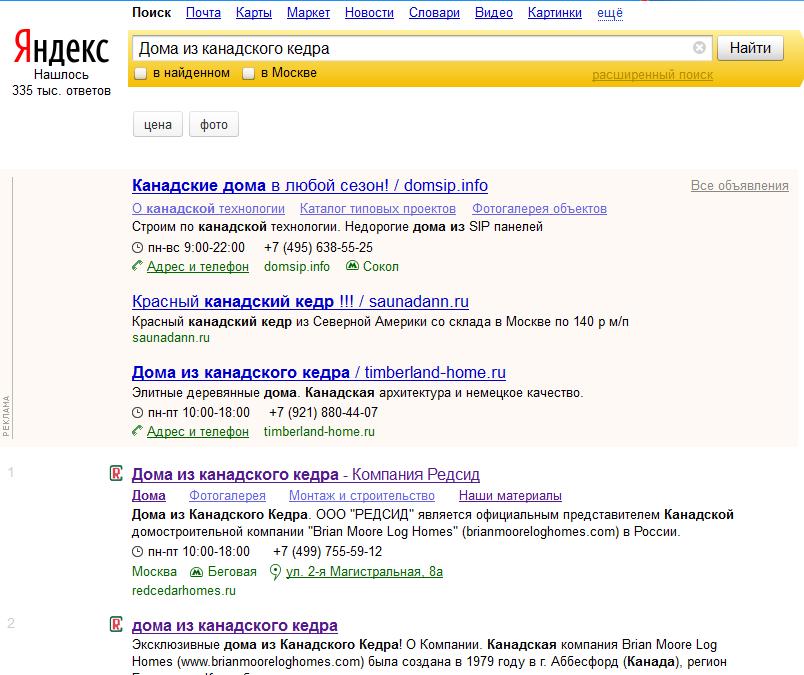804x675 pixels.
Task: Open 'Монтаж и строительство' sitelink
Action: click(x=361, y=495)
